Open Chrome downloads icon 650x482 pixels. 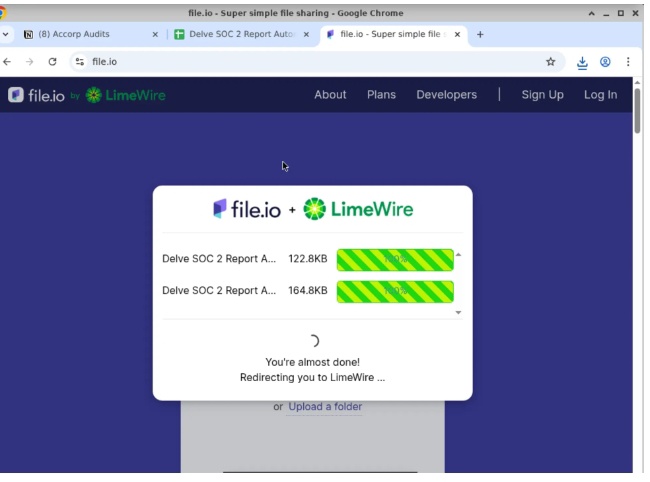[x=582, y=62]
